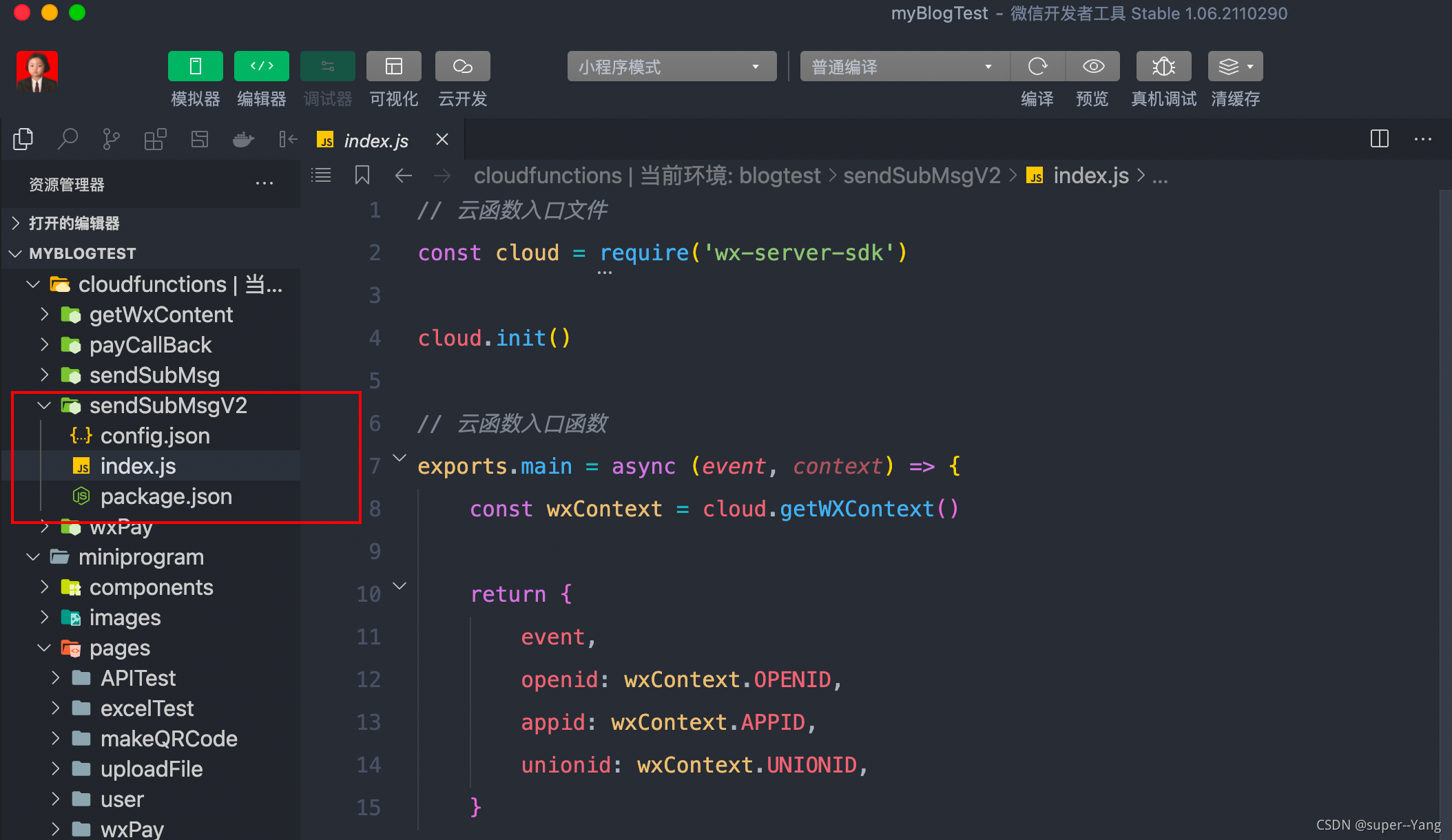Click sendSubMsgV2 in the breadcrumb path
Viewport: 1452px width, 840px height.
click(921, 176)
